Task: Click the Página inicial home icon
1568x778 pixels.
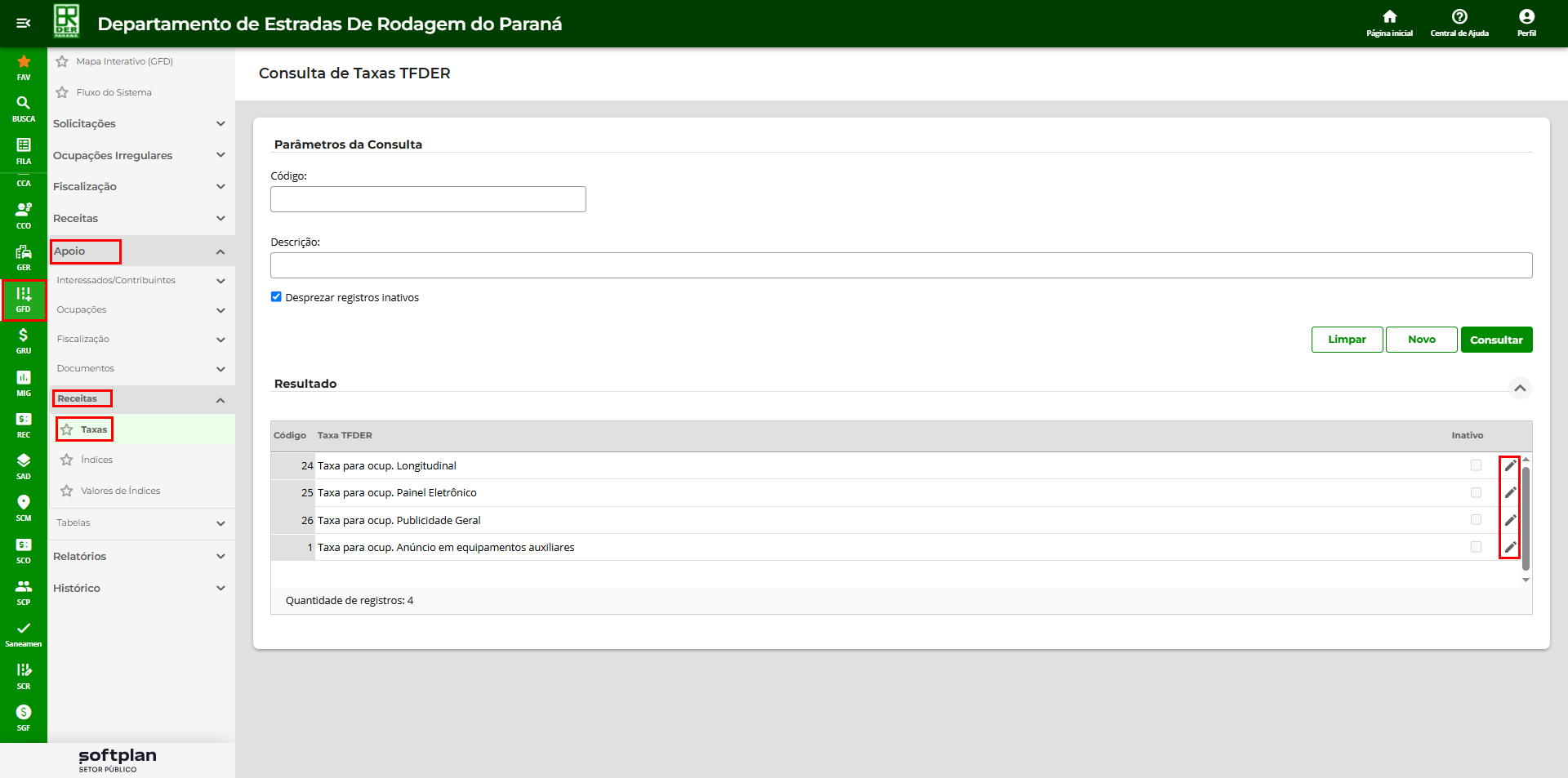Action: pyautogui.click(x=1389, y=22)
